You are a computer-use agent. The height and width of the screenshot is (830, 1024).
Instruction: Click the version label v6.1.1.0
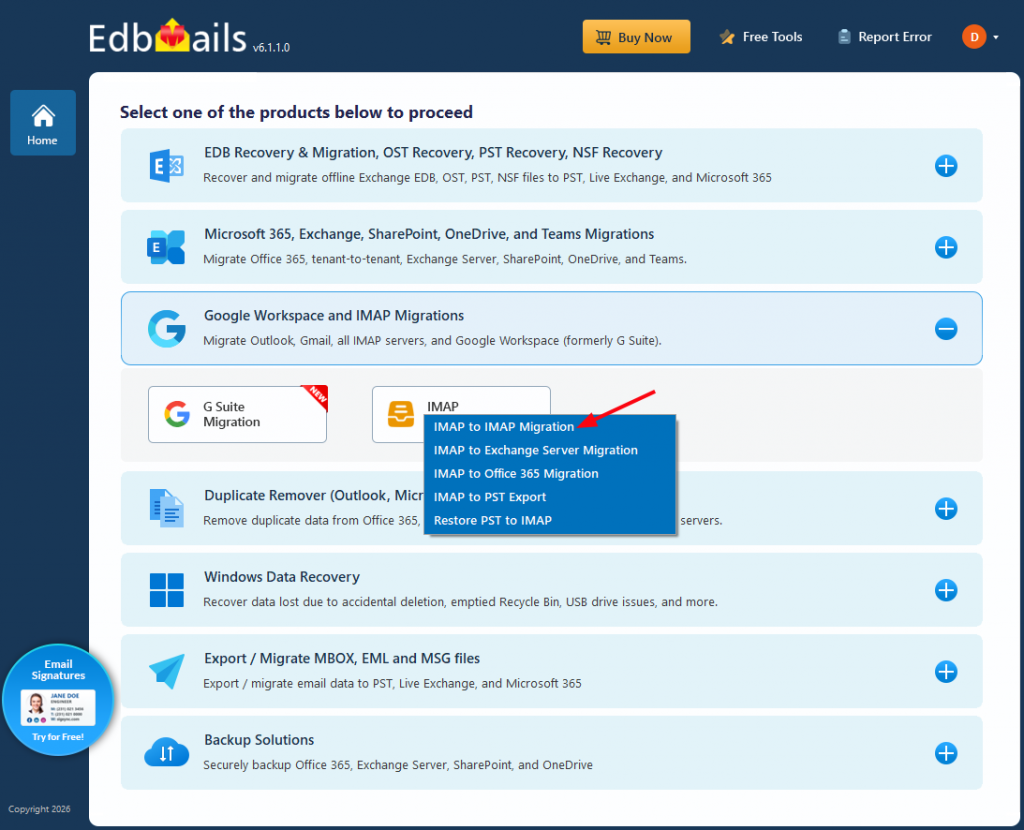(271, 47)
